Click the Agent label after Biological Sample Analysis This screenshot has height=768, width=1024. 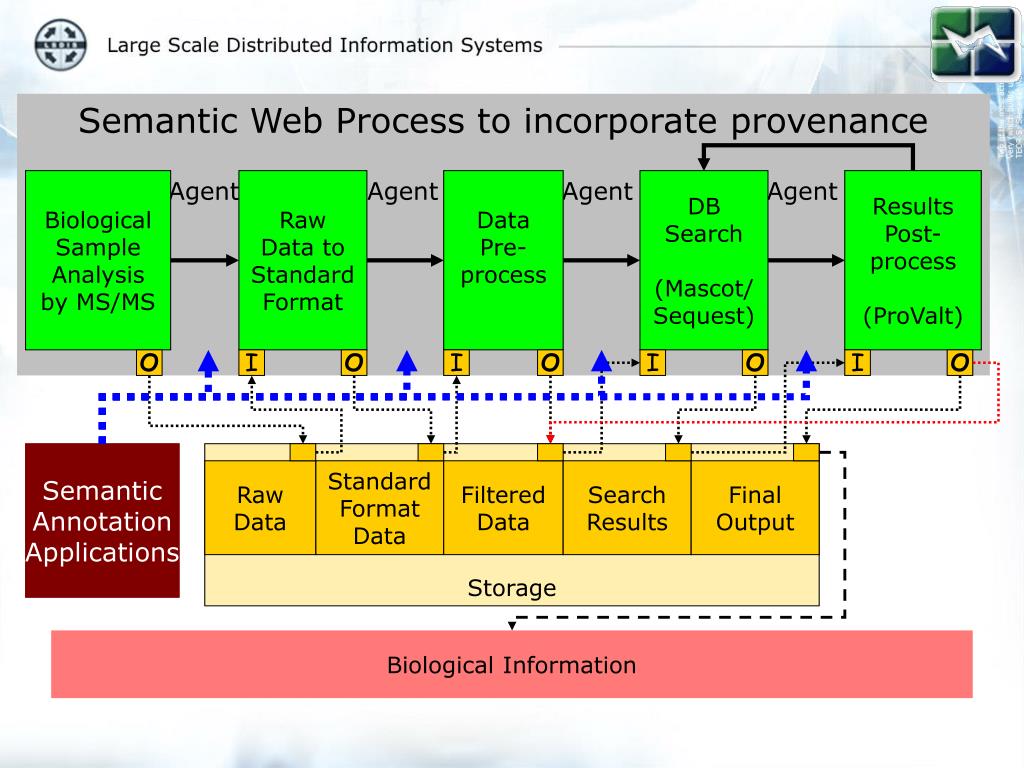tap(204, 191)
